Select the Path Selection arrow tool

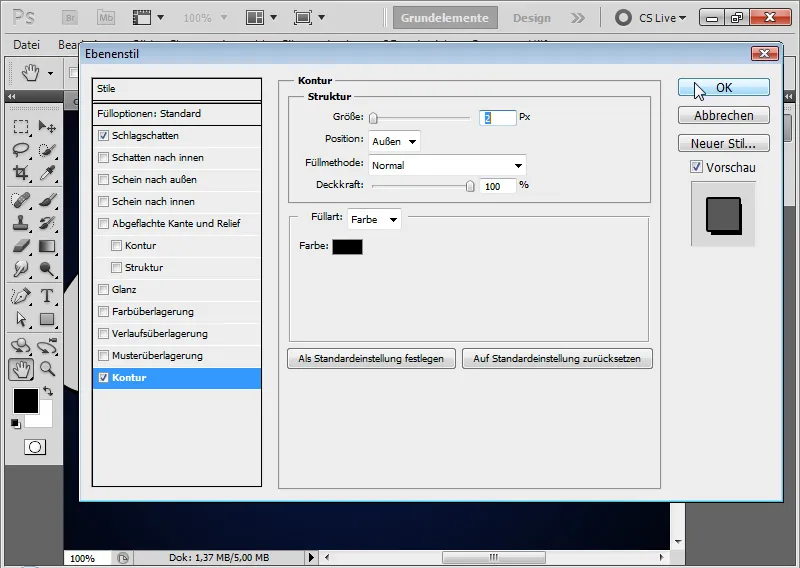coord(21,319)
